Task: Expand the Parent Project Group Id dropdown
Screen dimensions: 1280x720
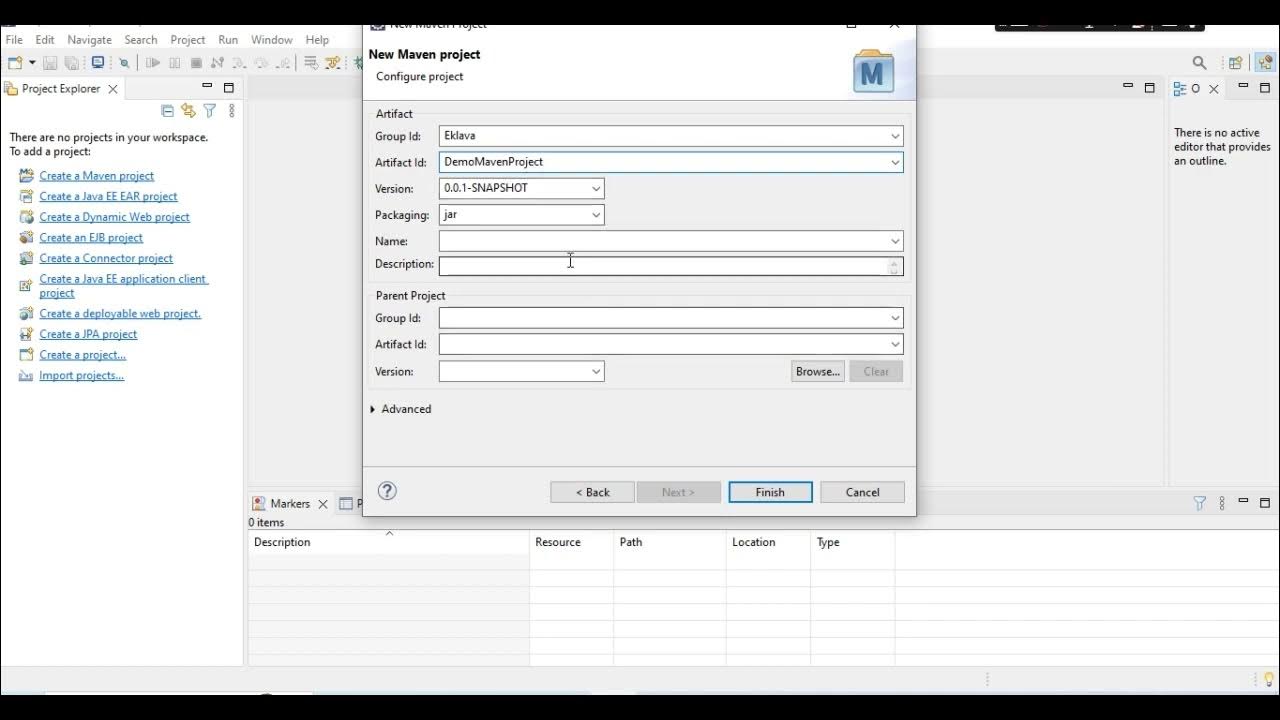Action: tap(895, 318)
